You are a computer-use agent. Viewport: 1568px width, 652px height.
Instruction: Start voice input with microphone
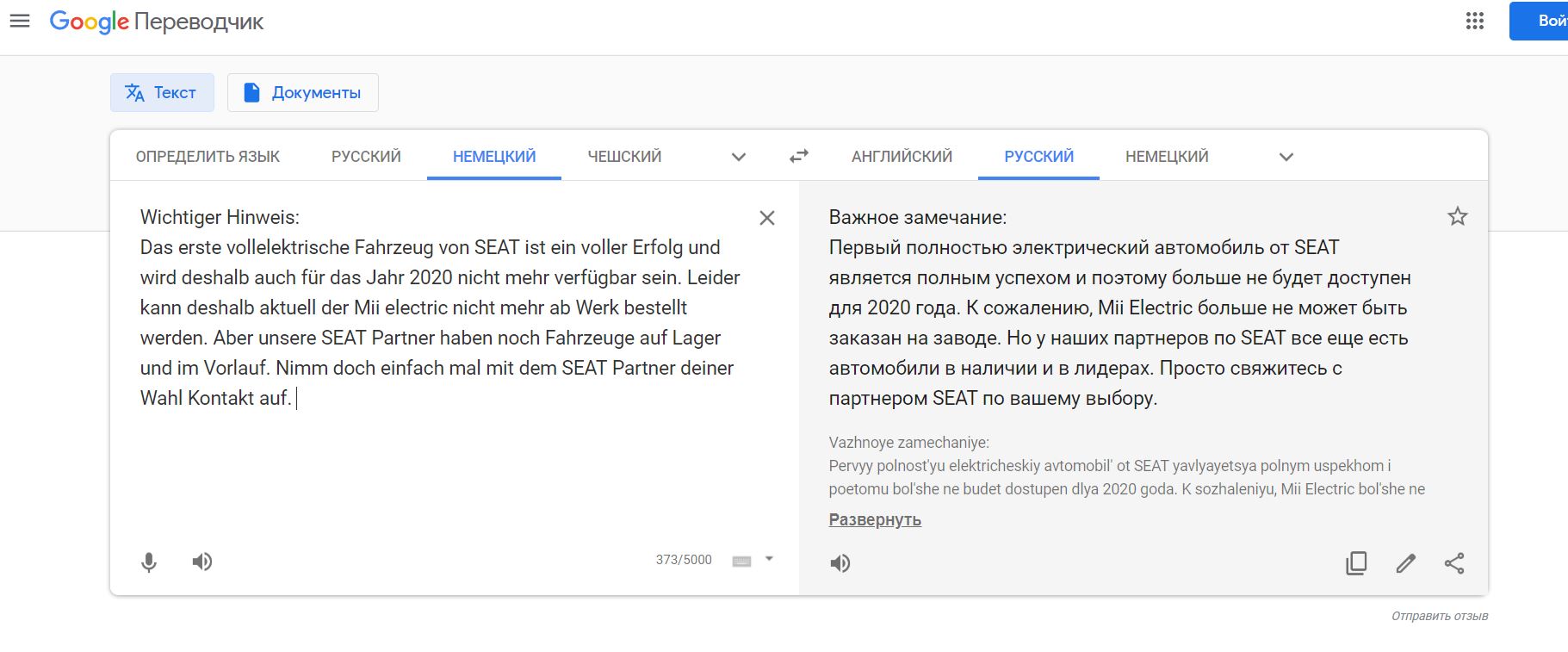[149, 562]
